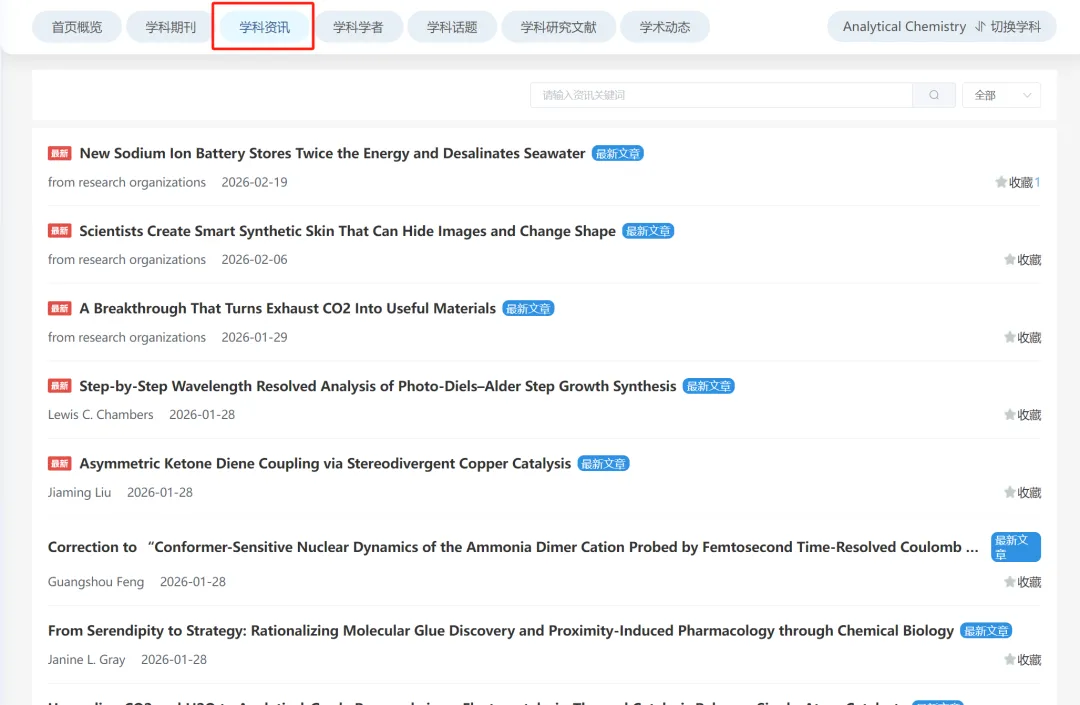Open the 全部 filter dropdown
Viewport: 1080px width, 705px height.
1001,95
